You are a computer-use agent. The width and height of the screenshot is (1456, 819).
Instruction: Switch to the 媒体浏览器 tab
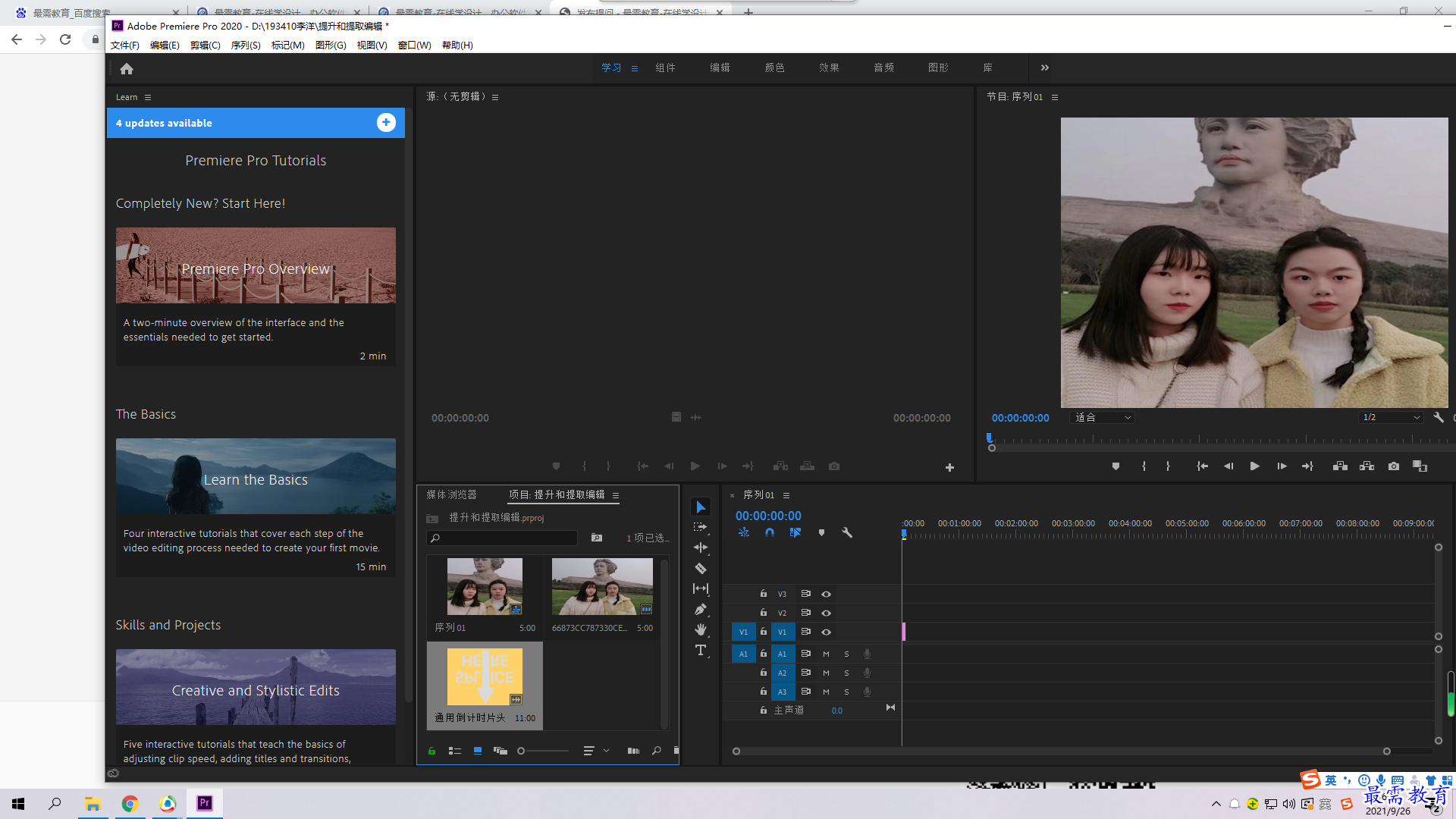[x=451, y=494]
